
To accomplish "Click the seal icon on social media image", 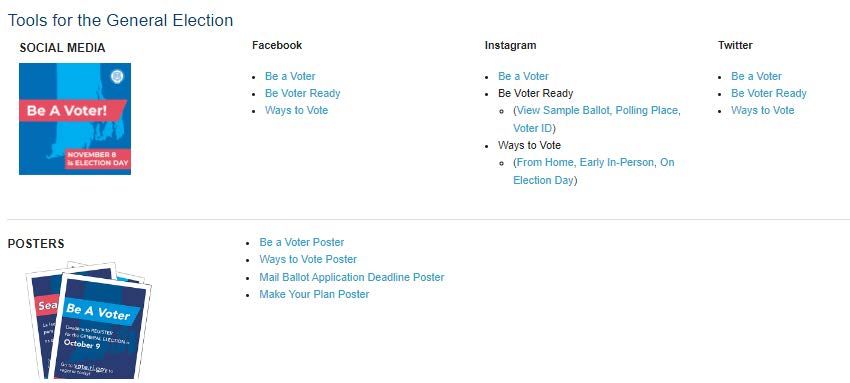I will (117, 76).
